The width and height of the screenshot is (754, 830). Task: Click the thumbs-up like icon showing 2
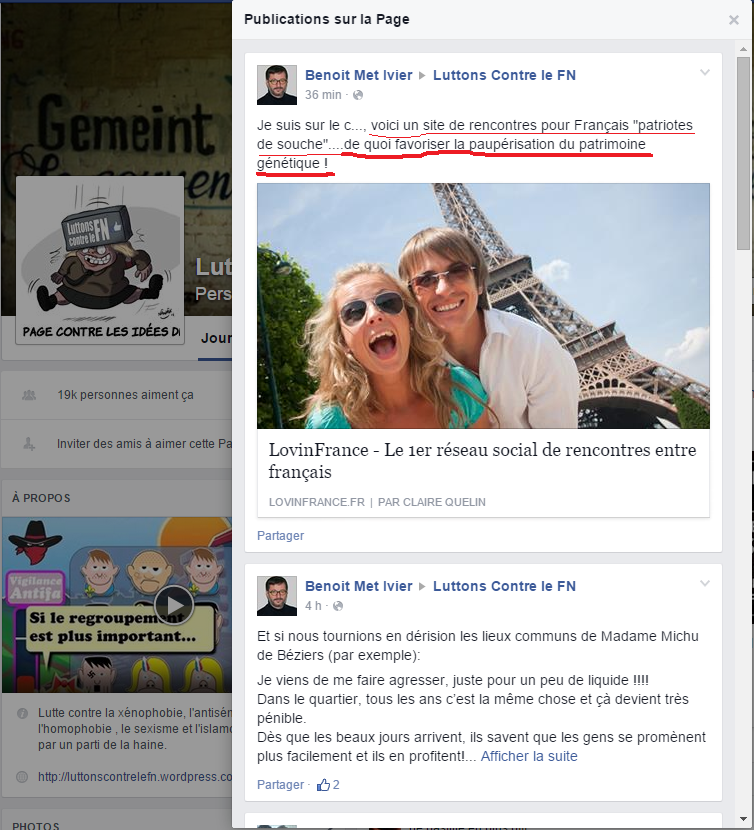[x=323, y=784]
